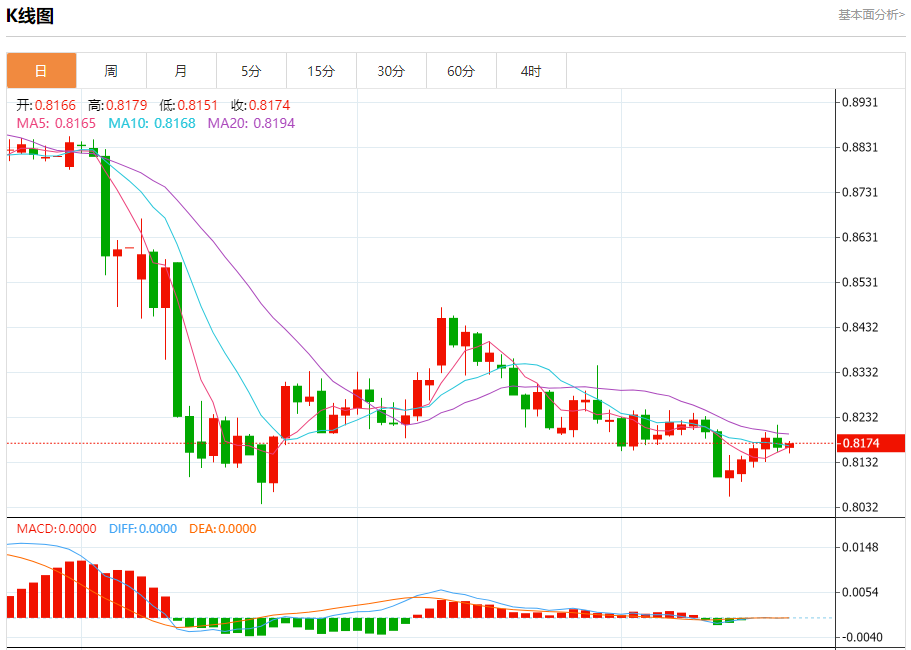This screenshot has height=650, width=911.
Task: Click the 0.8831 price axis label
Action: pyautogui.click(x=860, y=148)
